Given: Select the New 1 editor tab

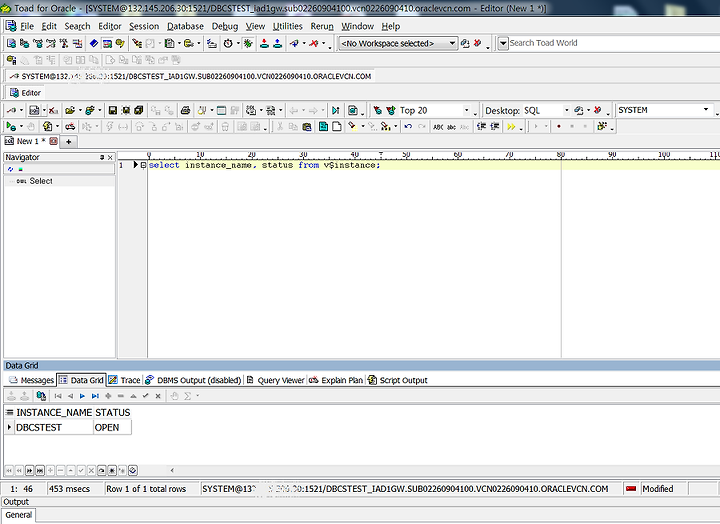Looking at the screenshot, I should 31,141.
